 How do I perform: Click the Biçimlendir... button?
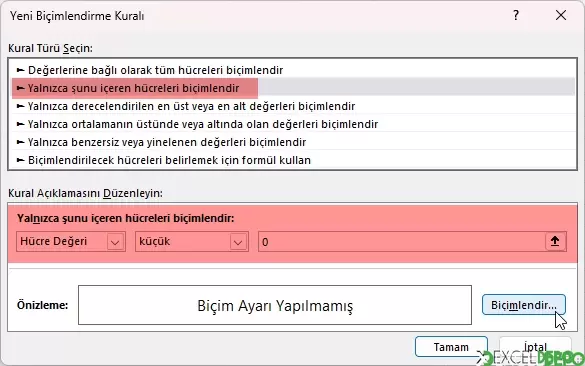[524, 305]
